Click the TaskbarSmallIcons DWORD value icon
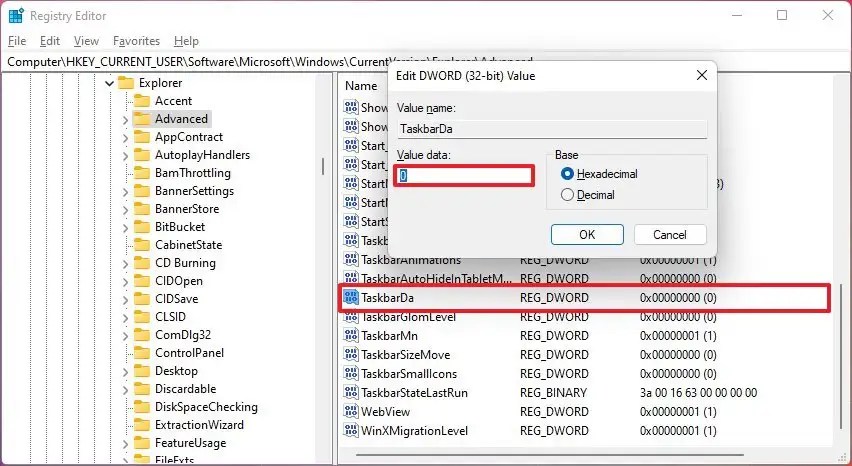Viewport: 852px width, 466px height. point(351,374)
